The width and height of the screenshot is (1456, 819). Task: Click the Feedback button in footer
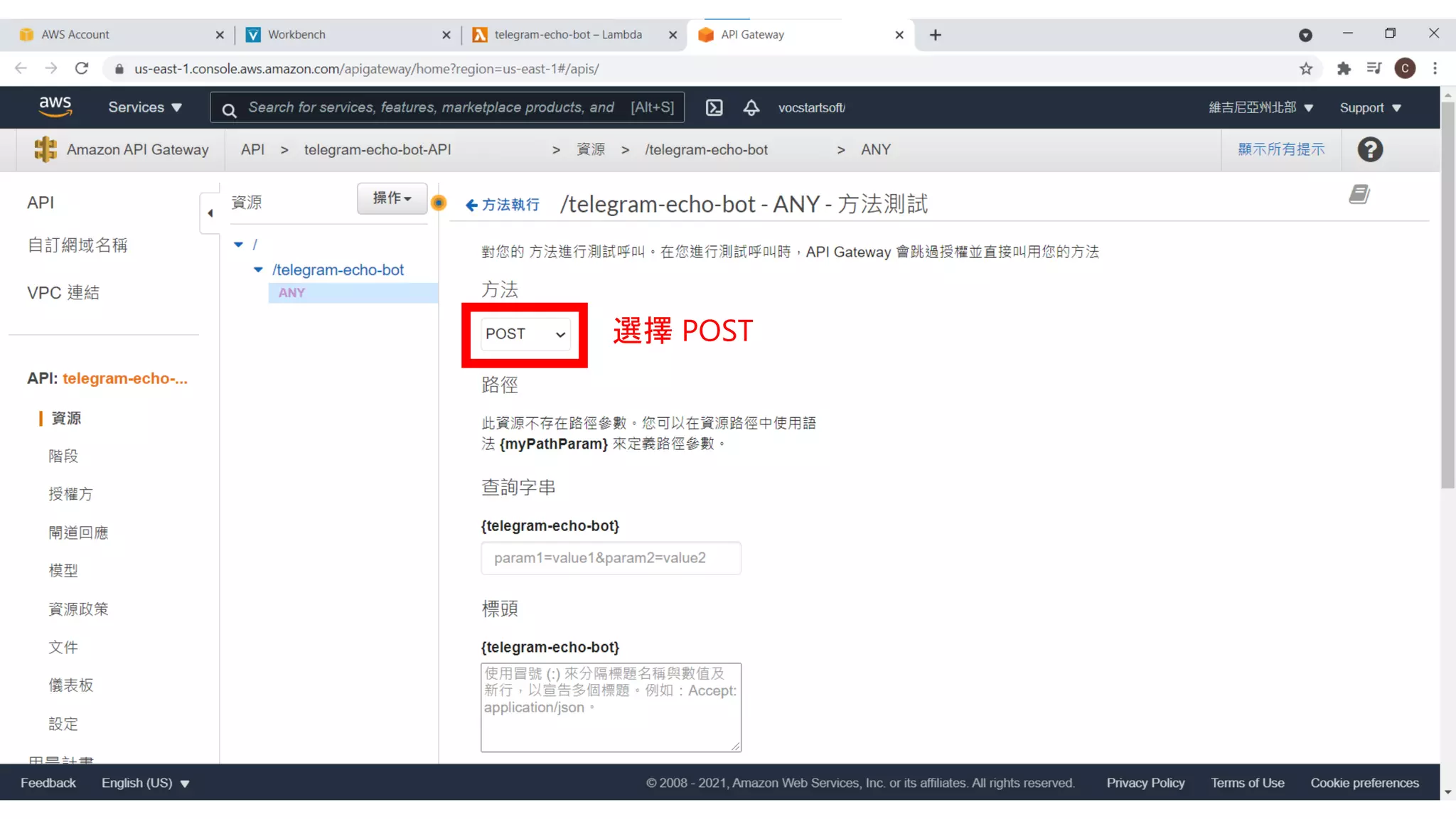[x=48, y=782]
